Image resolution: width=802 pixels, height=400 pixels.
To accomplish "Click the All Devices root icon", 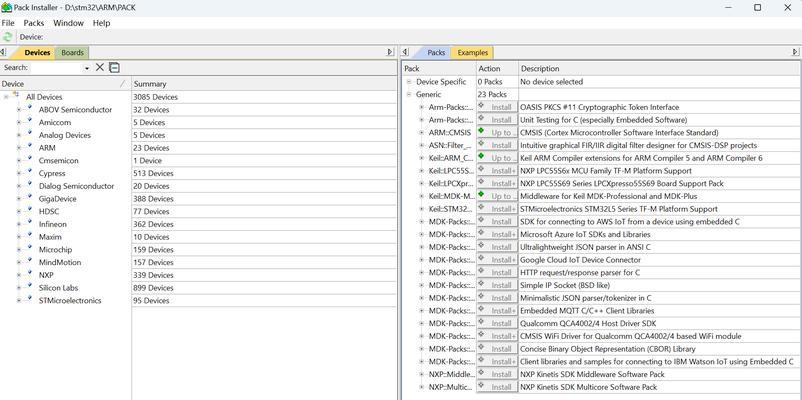I will 16,96.
